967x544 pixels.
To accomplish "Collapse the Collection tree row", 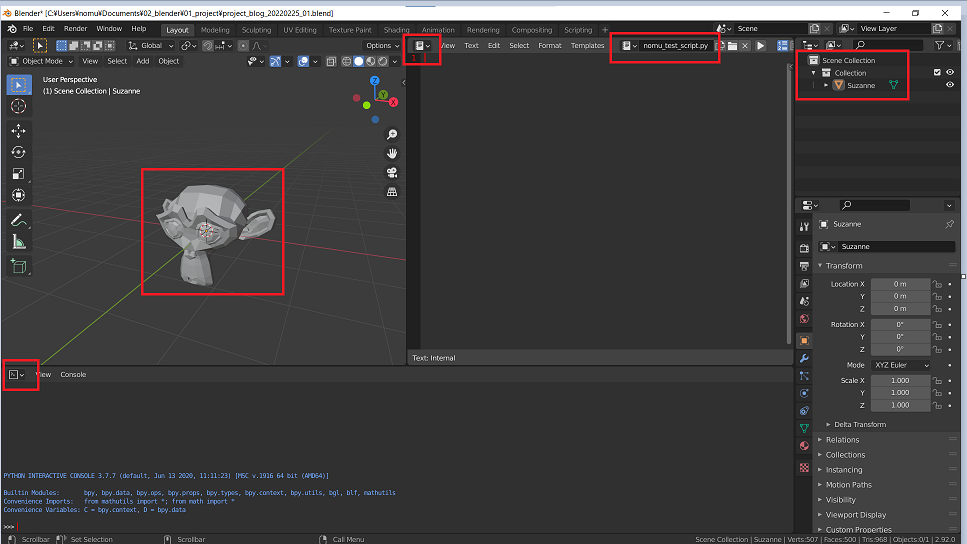I will coord(813,73).
